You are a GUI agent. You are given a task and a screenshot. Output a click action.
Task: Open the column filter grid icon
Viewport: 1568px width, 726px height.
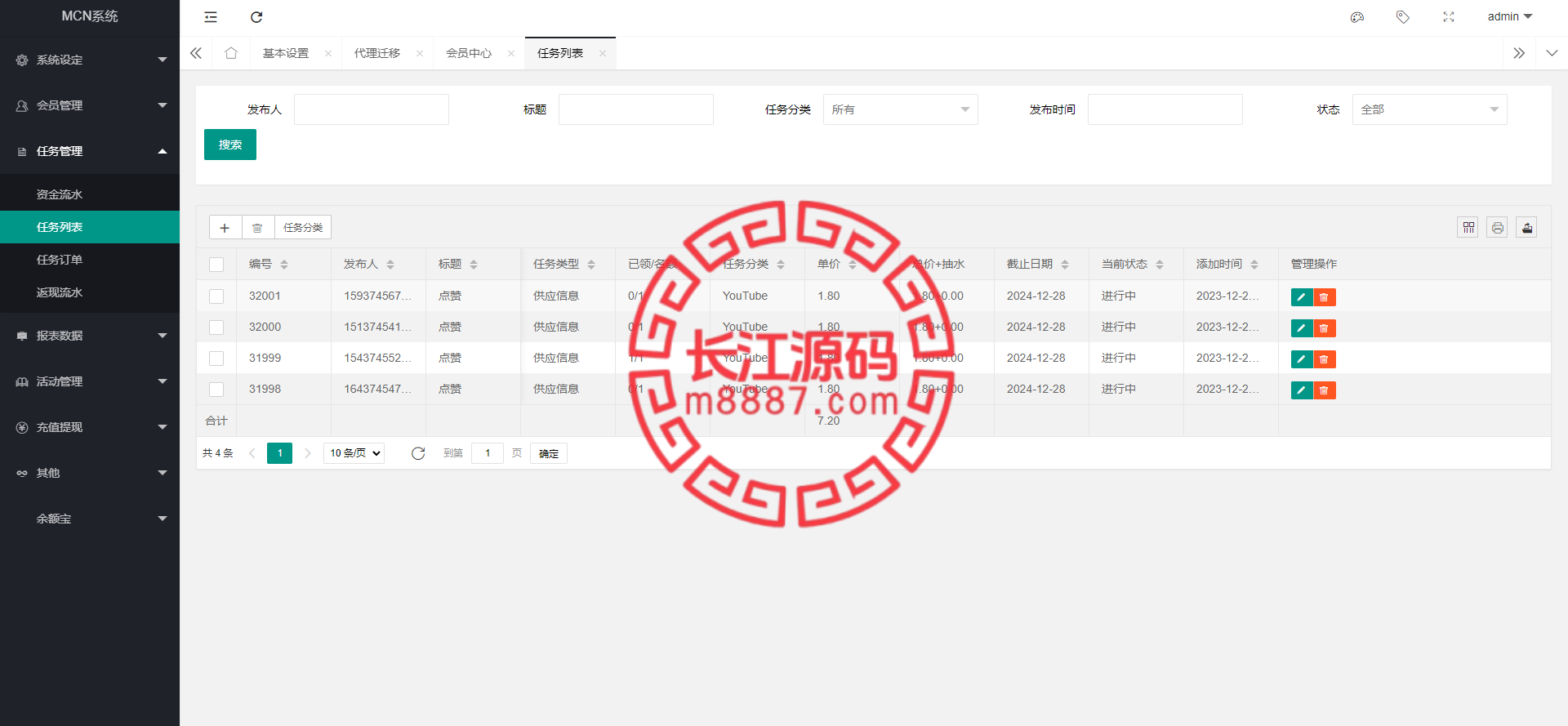coord(1468,227)
